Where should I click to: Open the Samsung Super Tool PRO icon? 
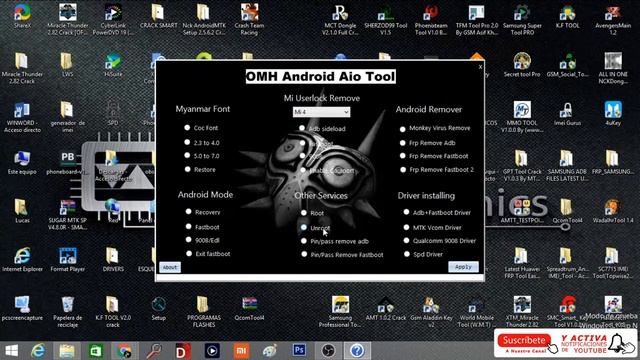pos(522,20)
